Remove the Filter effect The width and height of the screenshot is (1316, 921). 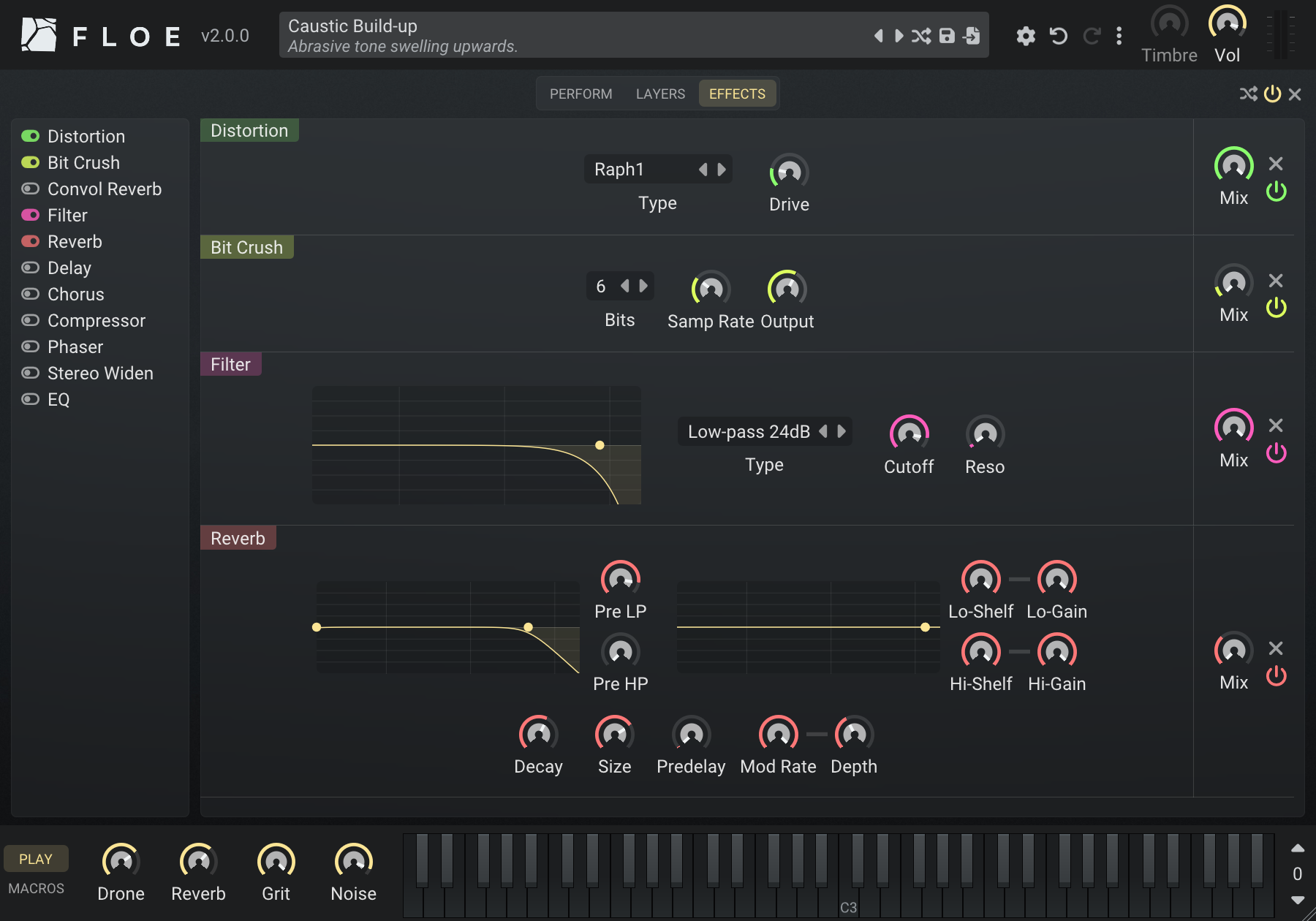pyautogui.click(x=1276, y=425)
